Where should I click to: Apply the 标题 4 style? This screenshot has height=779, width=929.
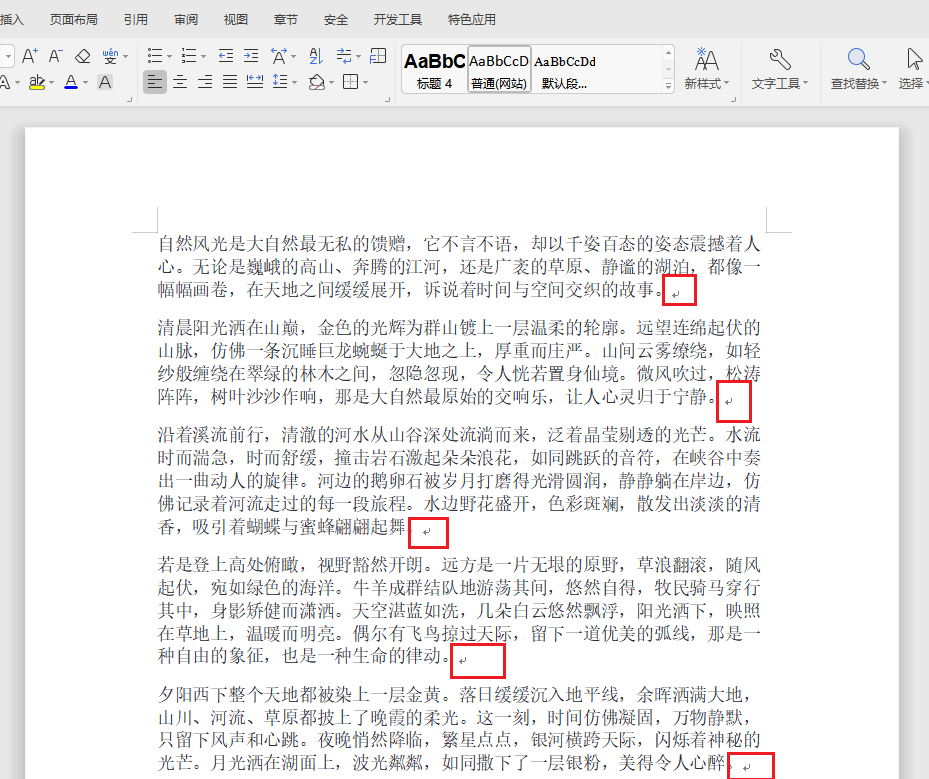(433, 65)
